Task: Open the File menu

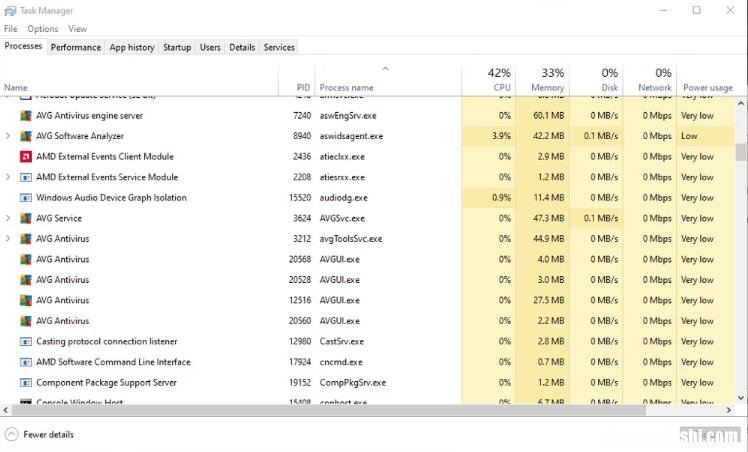Action: pyautogui.click(x=10, y=29)
